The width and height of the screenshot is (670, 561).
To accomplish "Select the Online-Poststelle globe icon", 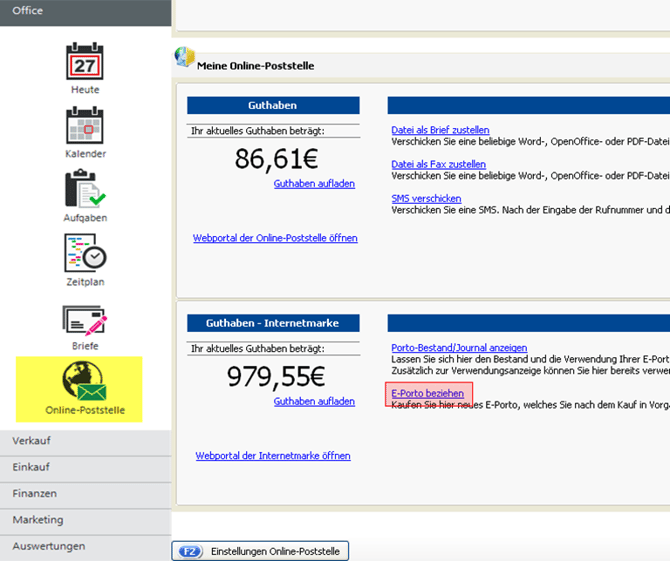I will pyautogui.click(x=85, y=383).
